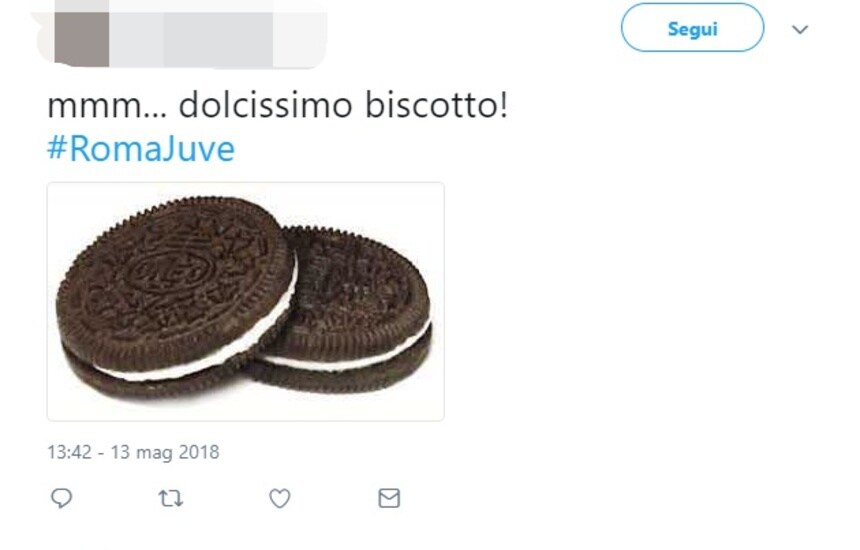Reply to the tweet via speech bubble icon
Screen dimensions: 860x550
[x=61, y=498]
